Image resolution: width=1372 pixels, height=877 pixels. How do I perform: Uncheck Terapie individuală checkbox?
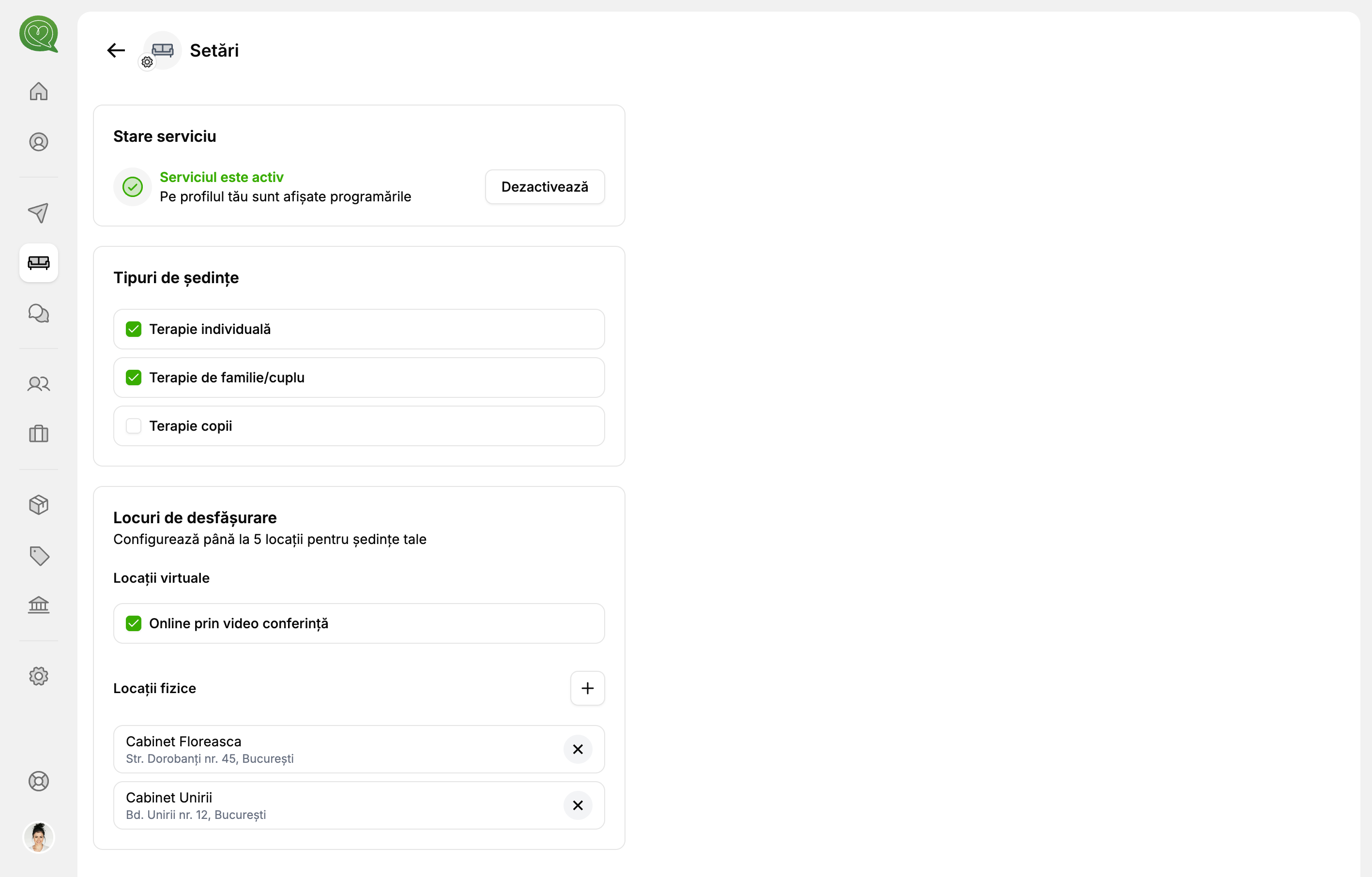click(x=133, y=329)
